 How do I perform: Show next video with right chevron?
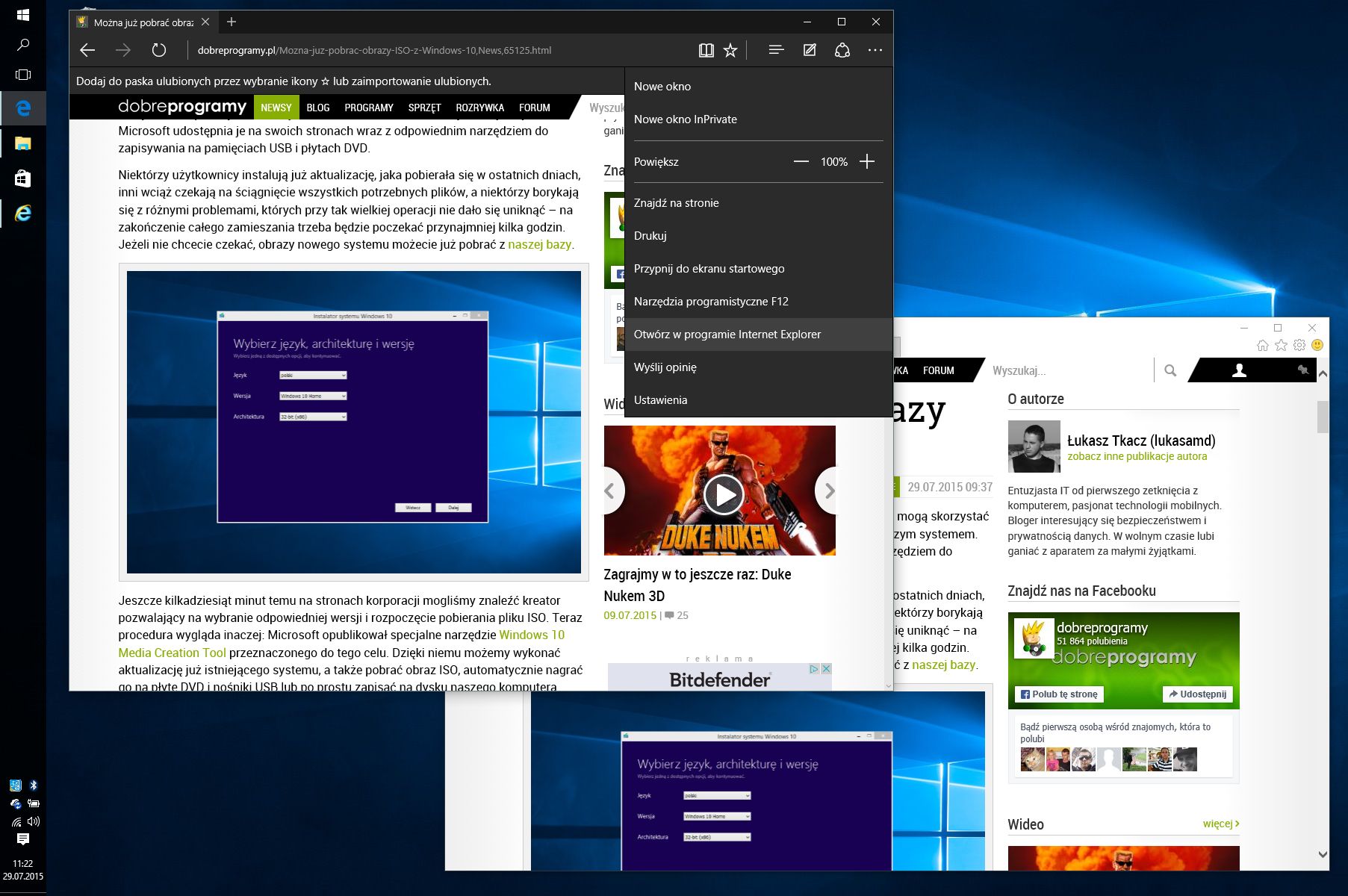(x=828, y=491)
